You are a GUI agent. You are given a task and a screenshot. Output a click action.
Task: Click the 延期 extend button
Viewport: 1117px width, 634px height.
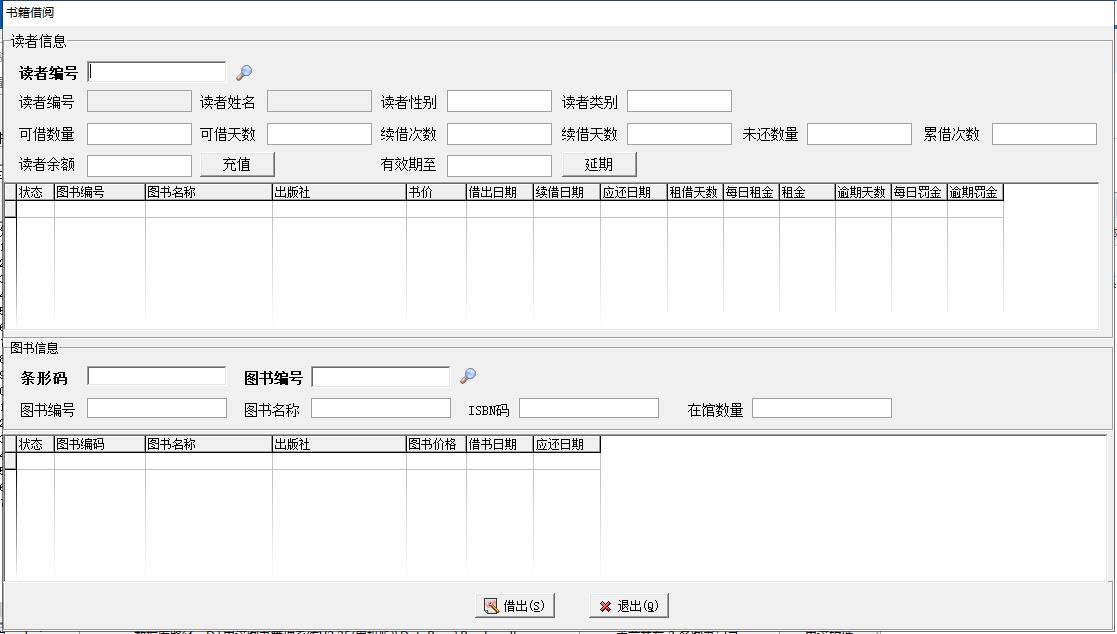599,165
